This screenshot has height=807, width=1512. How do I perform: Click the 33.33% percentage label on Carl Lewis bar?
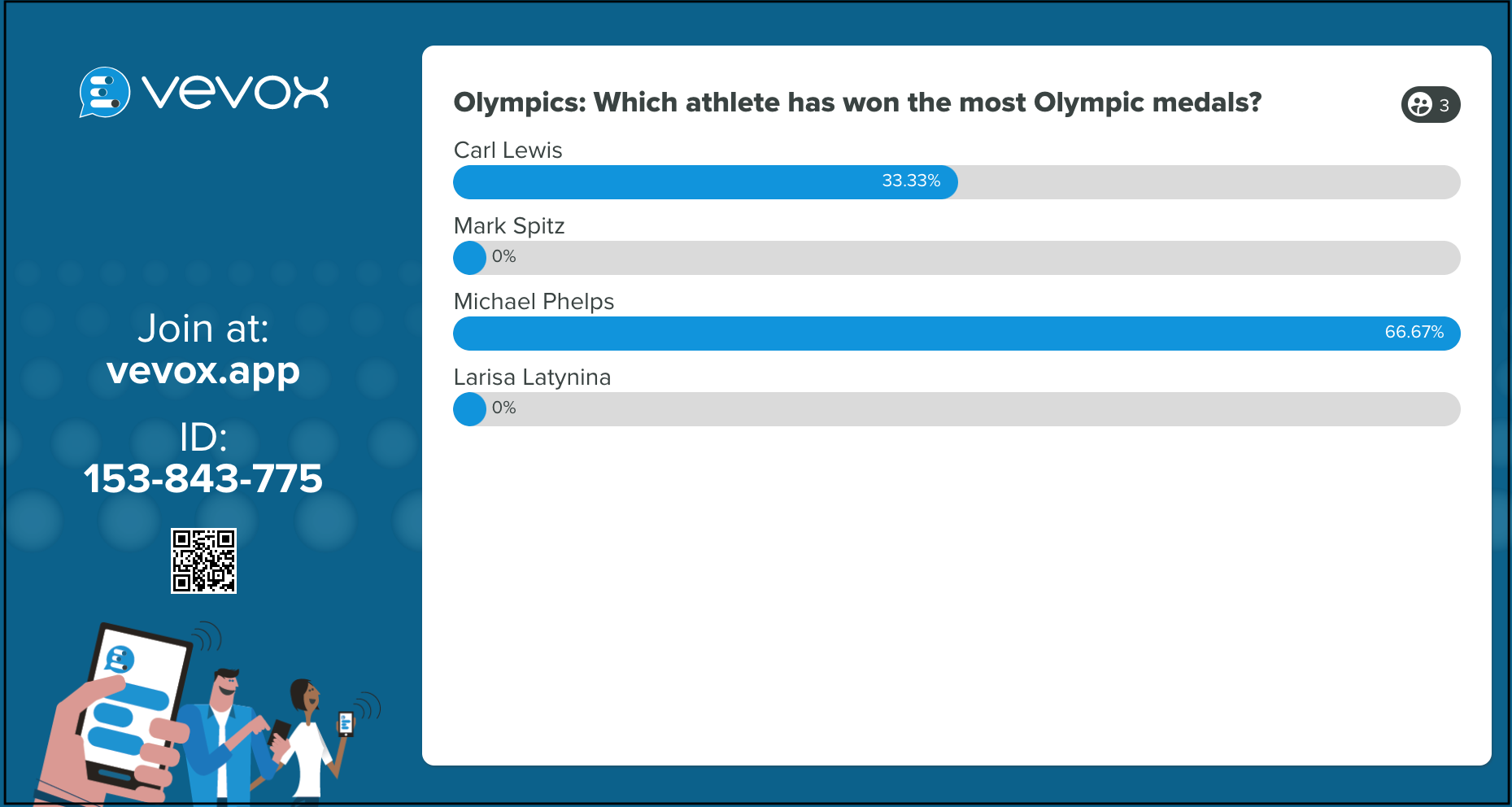911,181
